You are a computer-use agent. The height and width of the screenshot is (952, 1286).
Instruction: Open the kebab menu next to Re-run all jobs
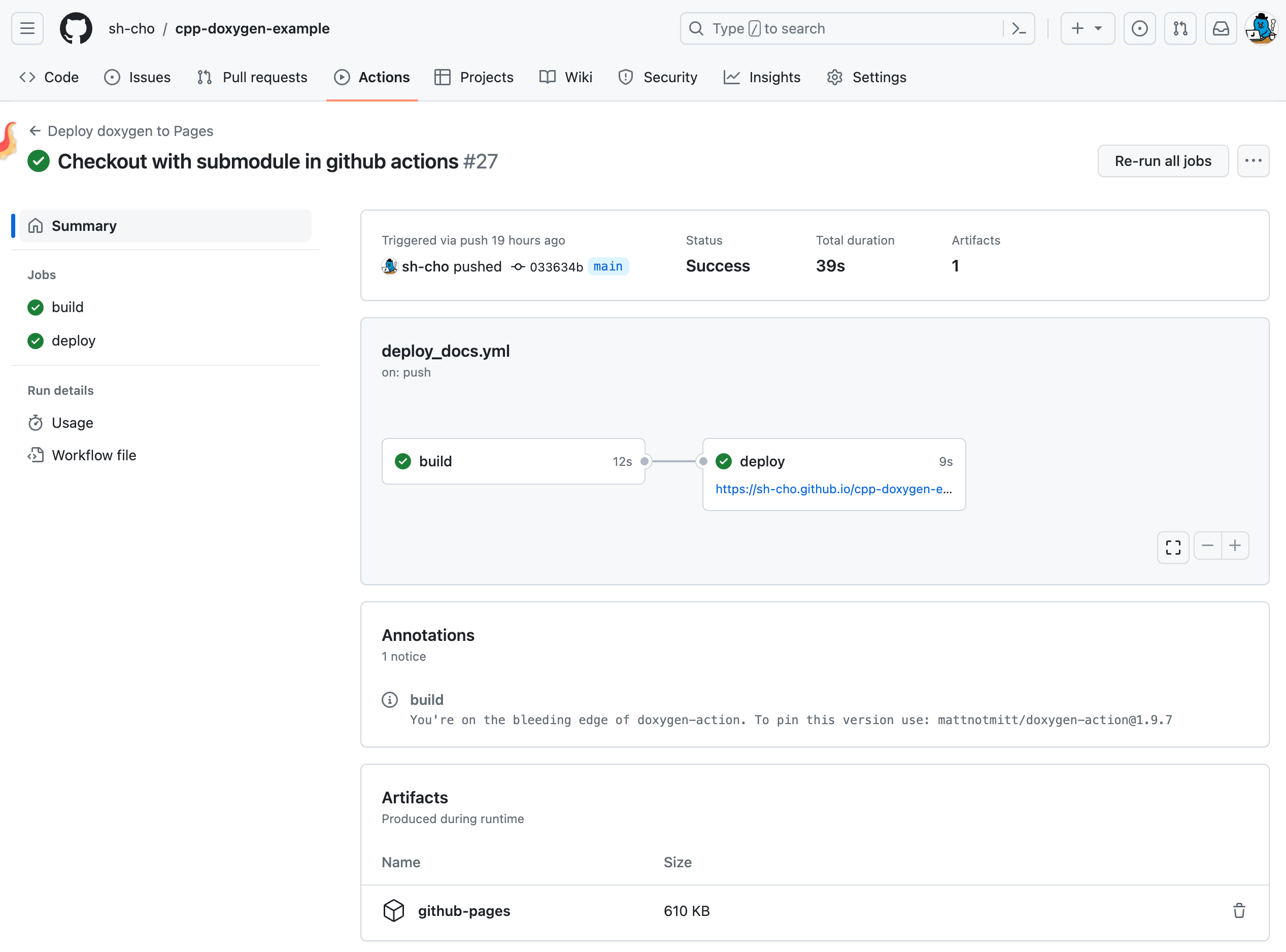click(x=1254, y=161)
